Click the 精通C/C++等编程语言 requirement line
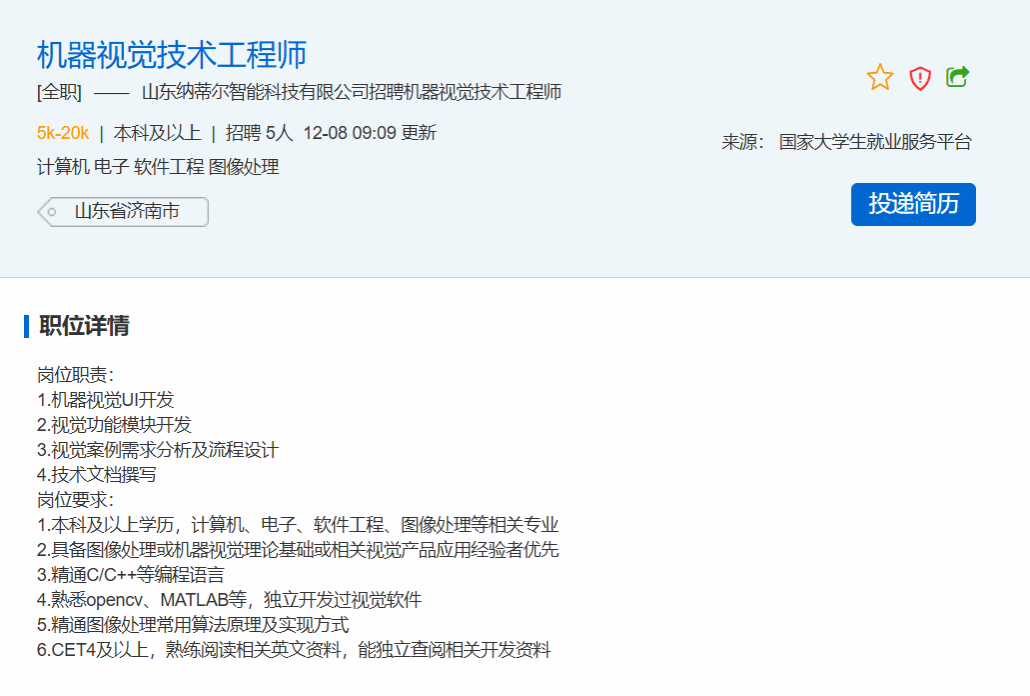 point(131,575)
